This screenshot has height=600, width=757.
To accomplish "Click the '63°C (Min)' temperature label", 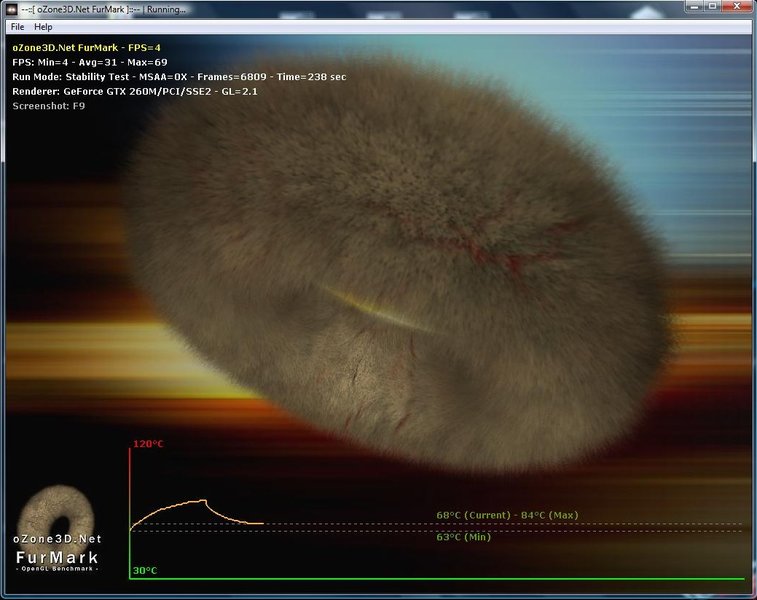I will click(x=463, y=537).
